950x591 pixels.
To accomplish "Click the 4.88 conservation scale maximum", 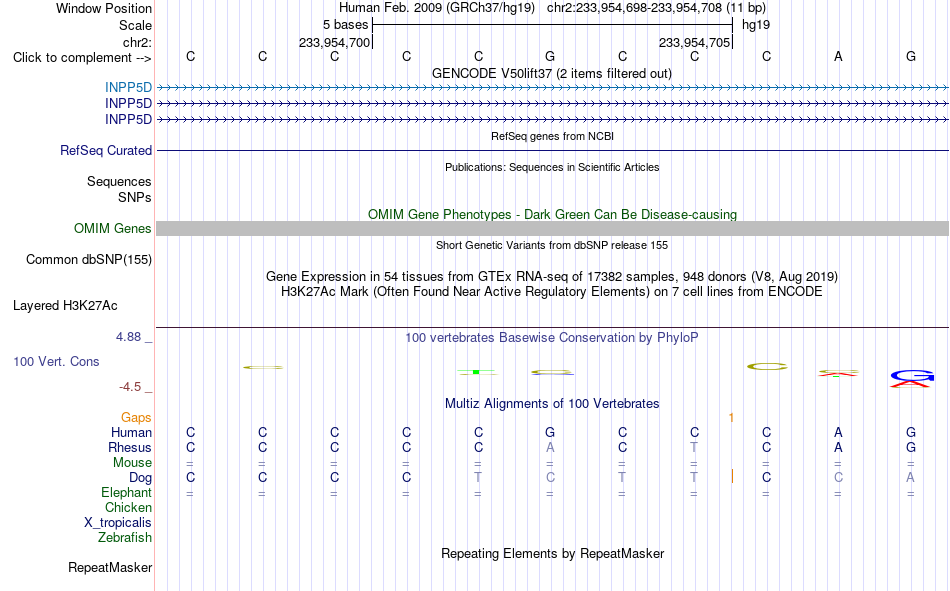I will tap(128, 337).
